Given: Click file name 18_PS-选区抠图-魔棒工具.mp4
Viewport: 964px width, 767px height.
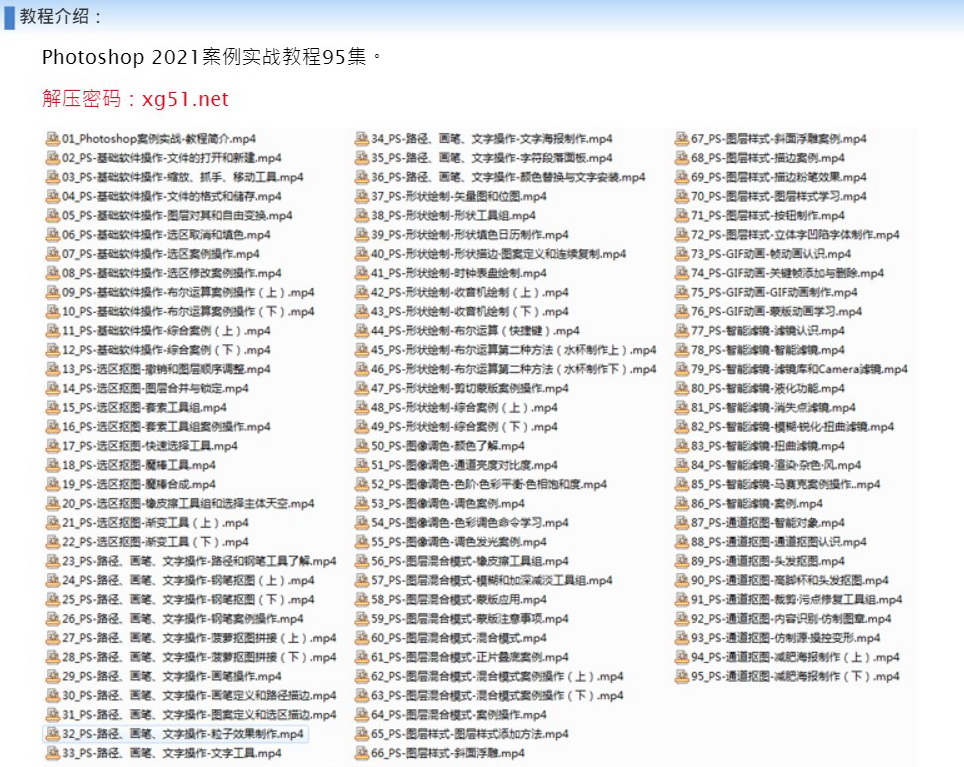Looking at the screenshot, I should click(x=138, y=465).
